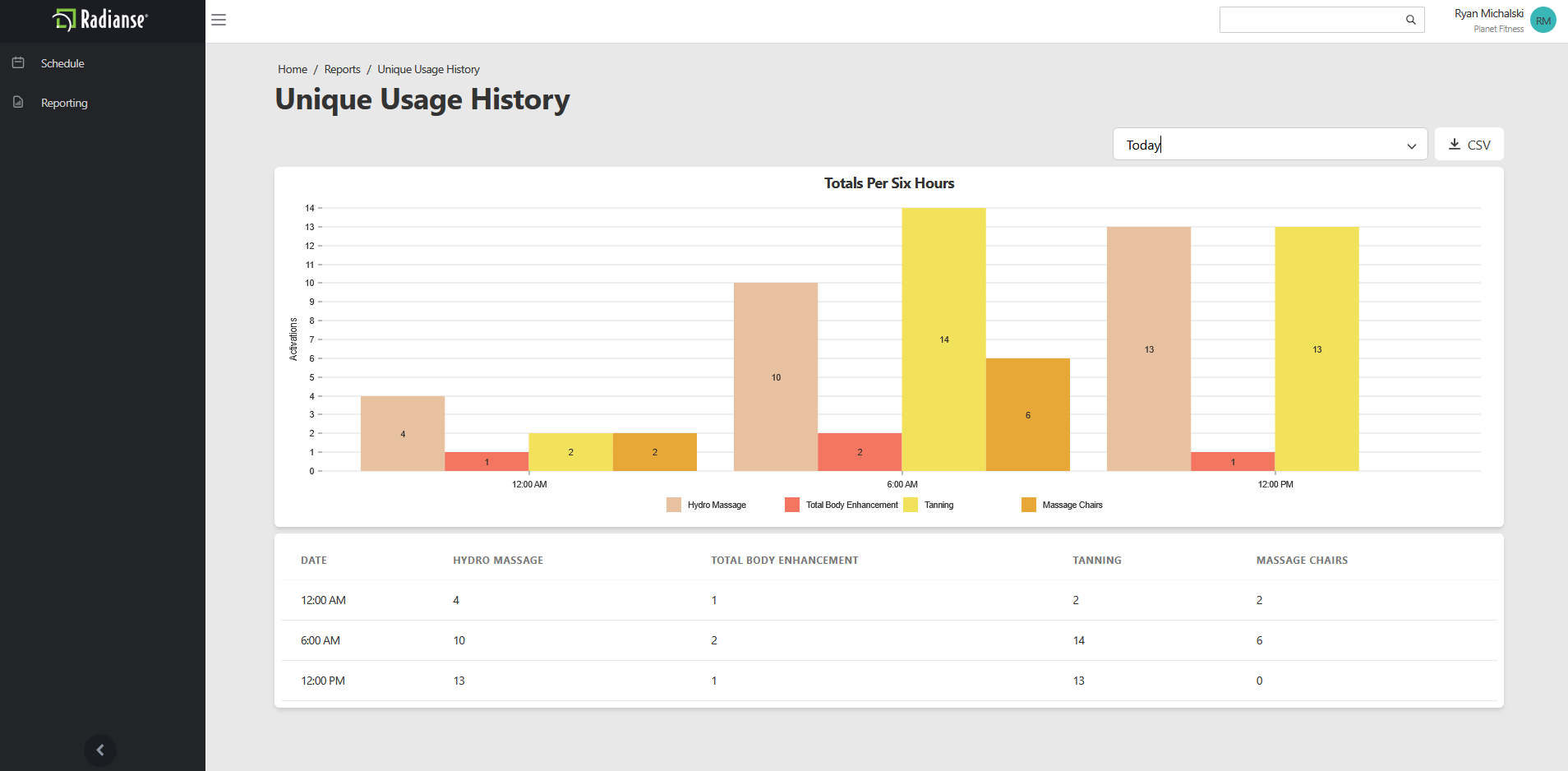Click the Massage Chairs legend label

point(1072,505)
